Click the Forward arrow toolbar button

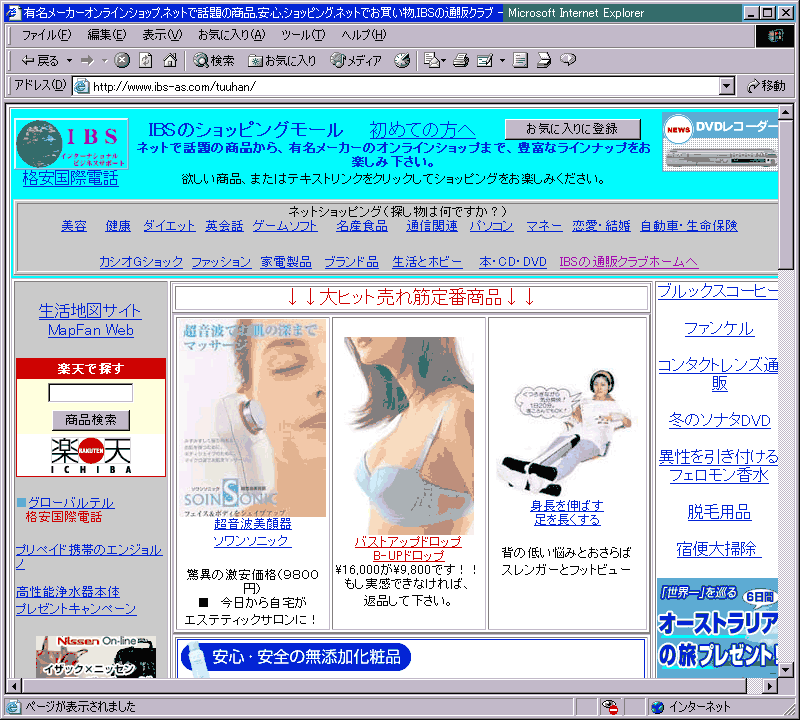(x=87, y=60)
